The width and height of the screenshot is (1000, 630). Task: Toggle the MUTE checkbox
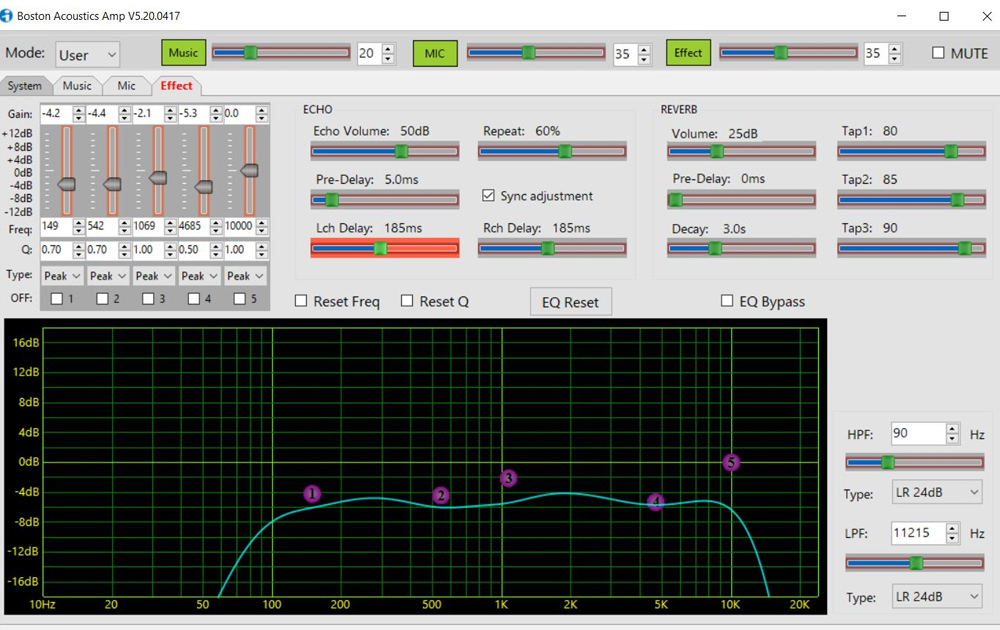938,53
